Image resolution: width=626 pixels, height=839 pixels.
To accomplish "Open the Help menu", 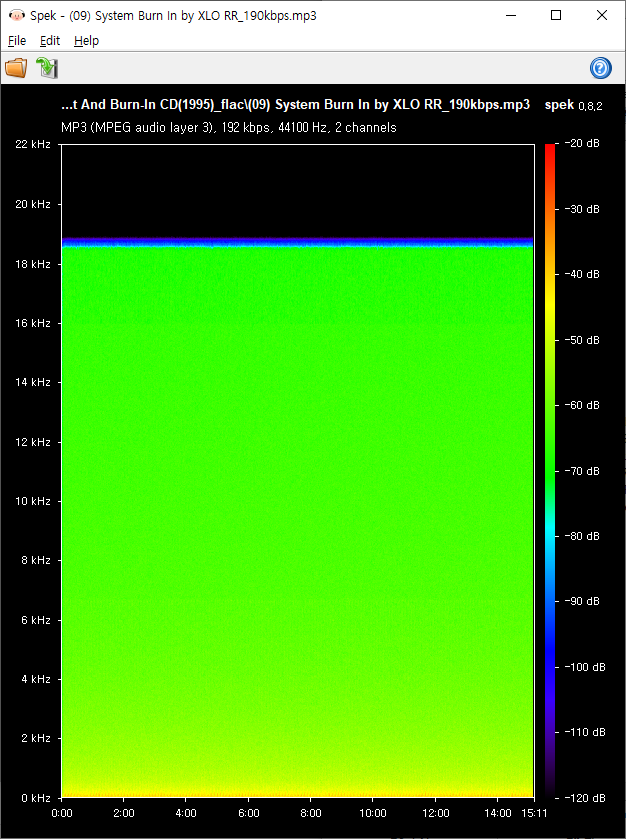I will 86,41.
